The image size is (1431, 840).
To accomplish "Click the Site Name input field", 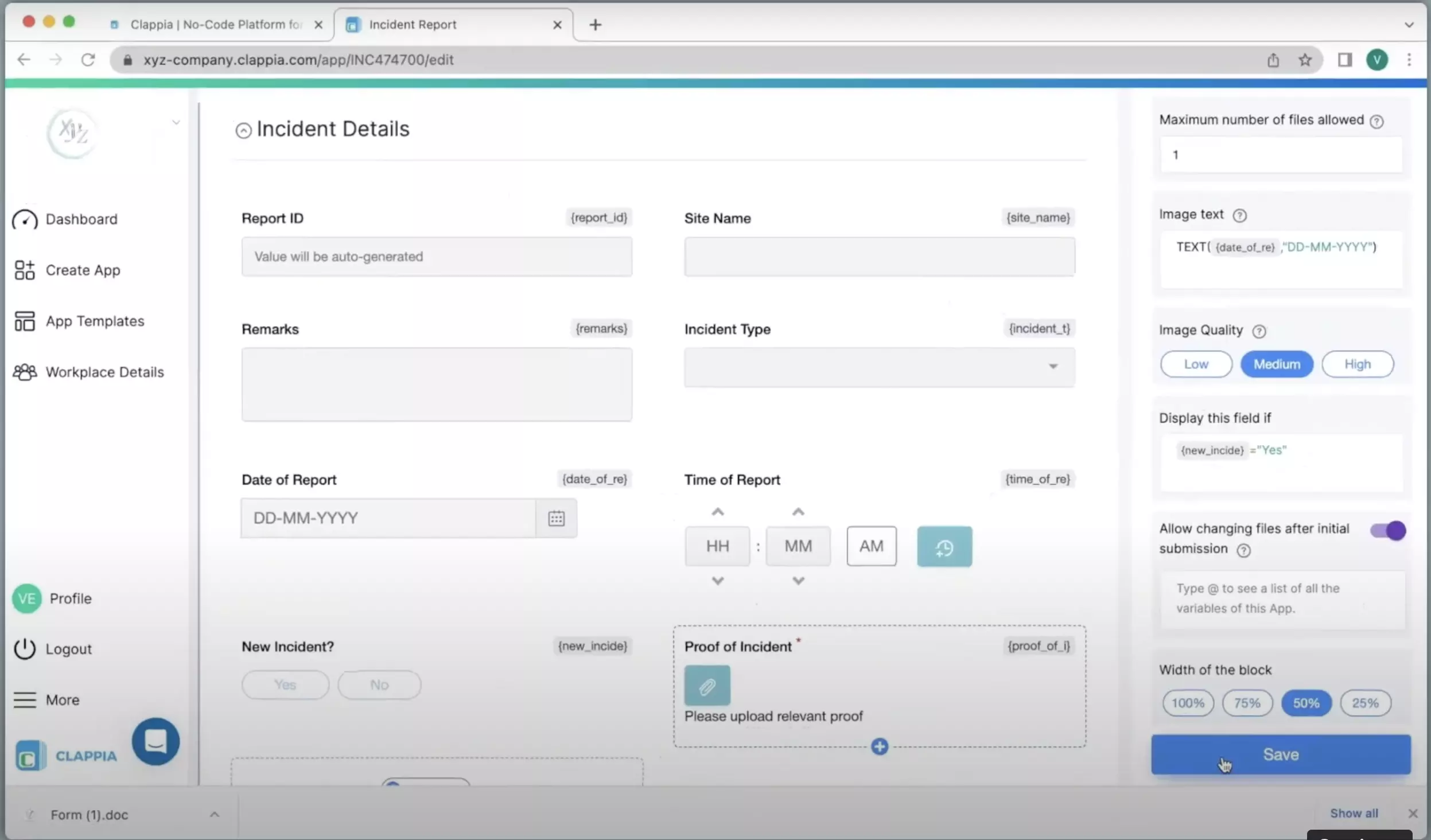I will (x=879, y=256).
